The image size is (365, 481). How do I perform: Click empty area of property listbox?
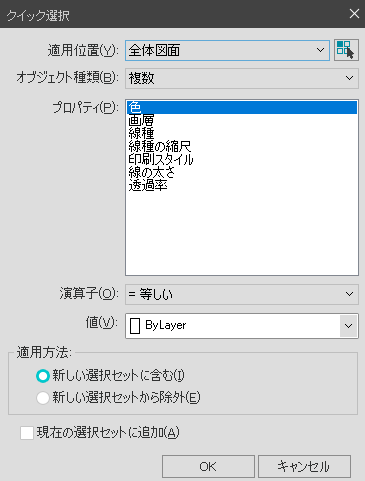pos(242,233)
